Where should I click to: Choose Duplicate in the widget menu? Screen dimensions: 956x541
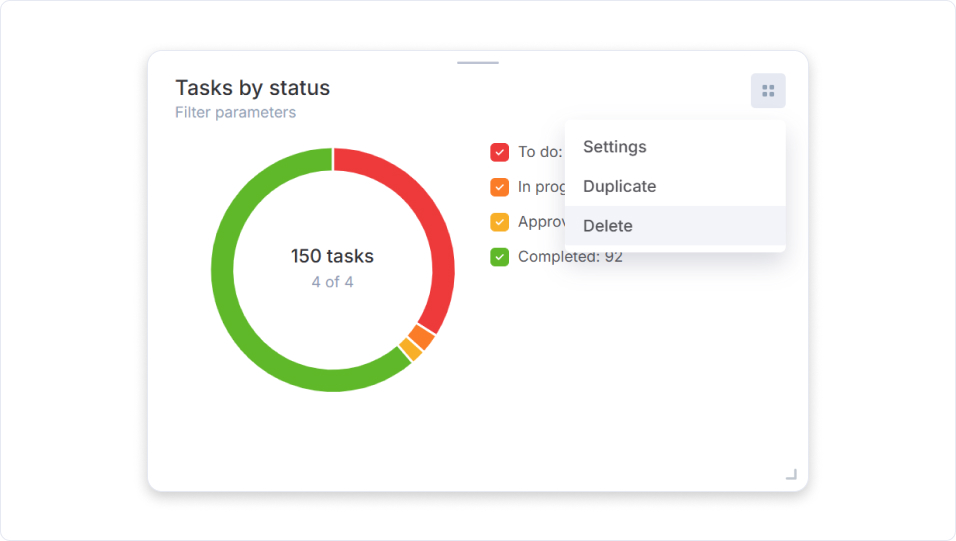point(620,187)
